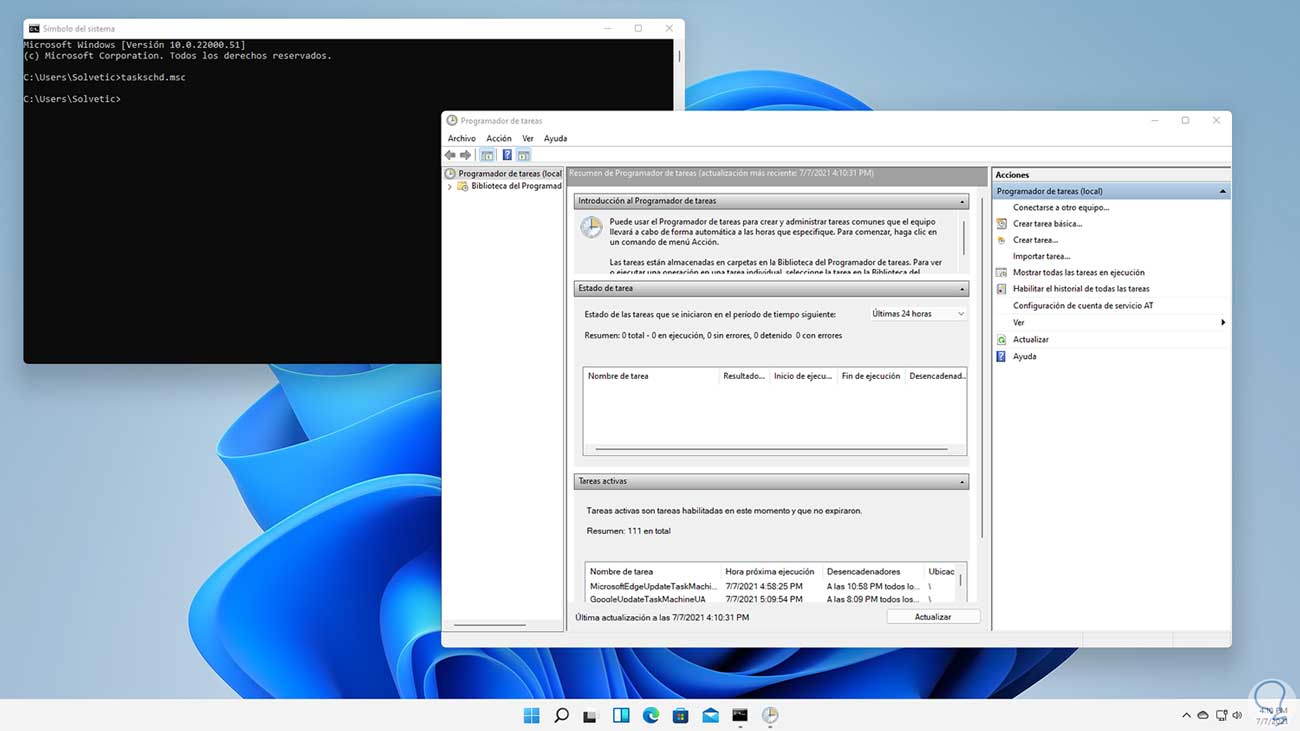The image size is (1300, 731).
Task: Click Conectarse a otro equipo link
Action: 1060,208
